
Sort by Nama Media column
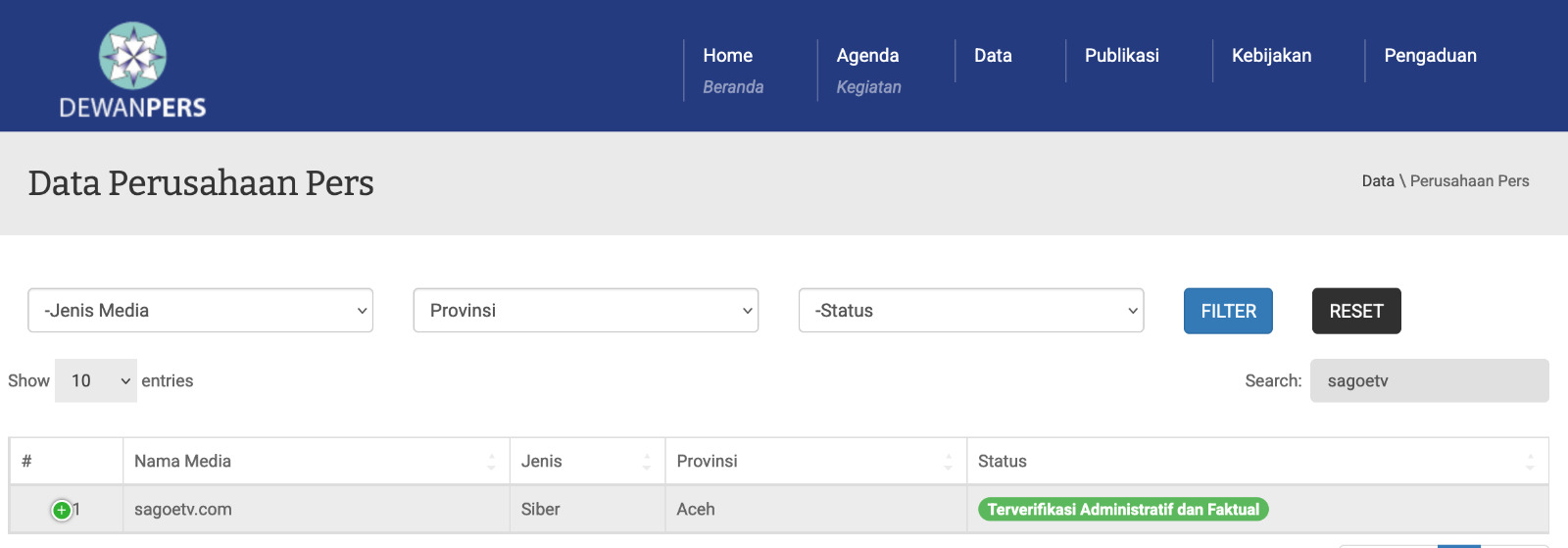coord(316,462)
